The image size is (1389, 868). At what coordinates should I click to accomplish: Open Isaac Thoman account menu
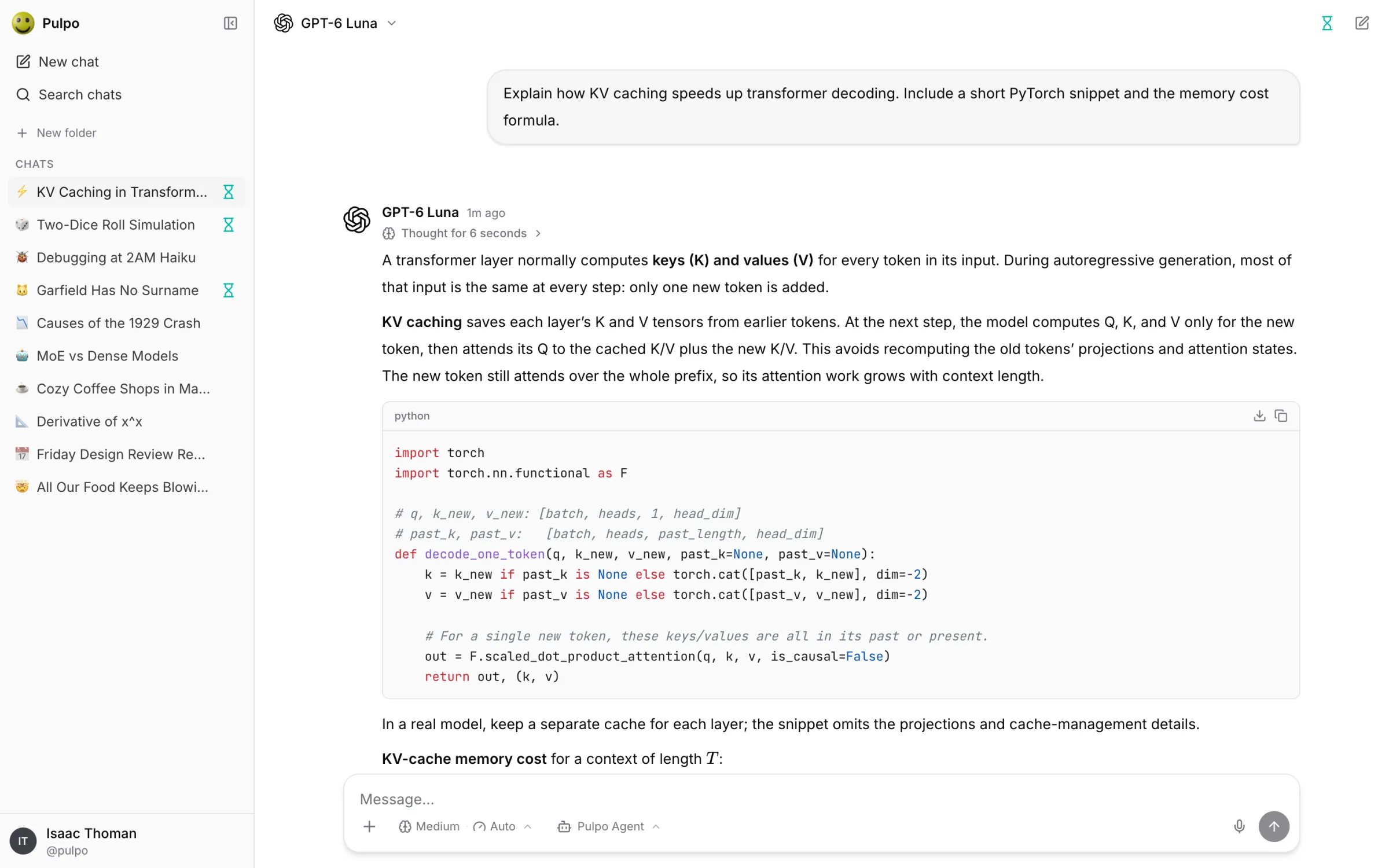click(x=126, y=841)
